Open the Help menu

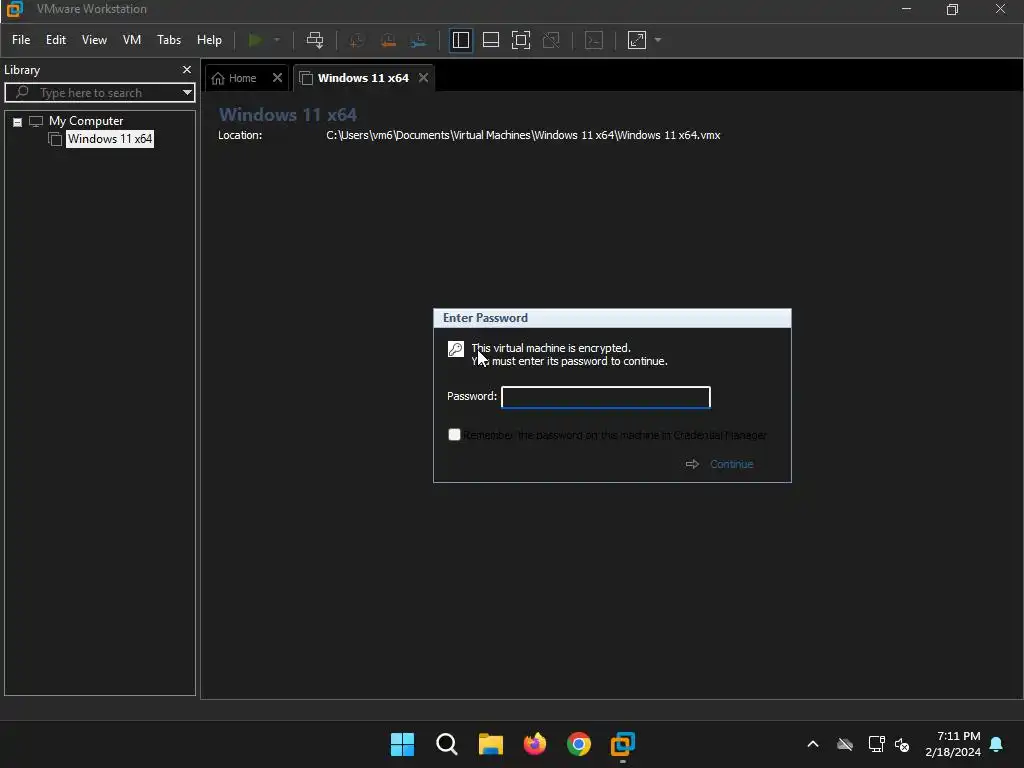click(x=209, y=40)
